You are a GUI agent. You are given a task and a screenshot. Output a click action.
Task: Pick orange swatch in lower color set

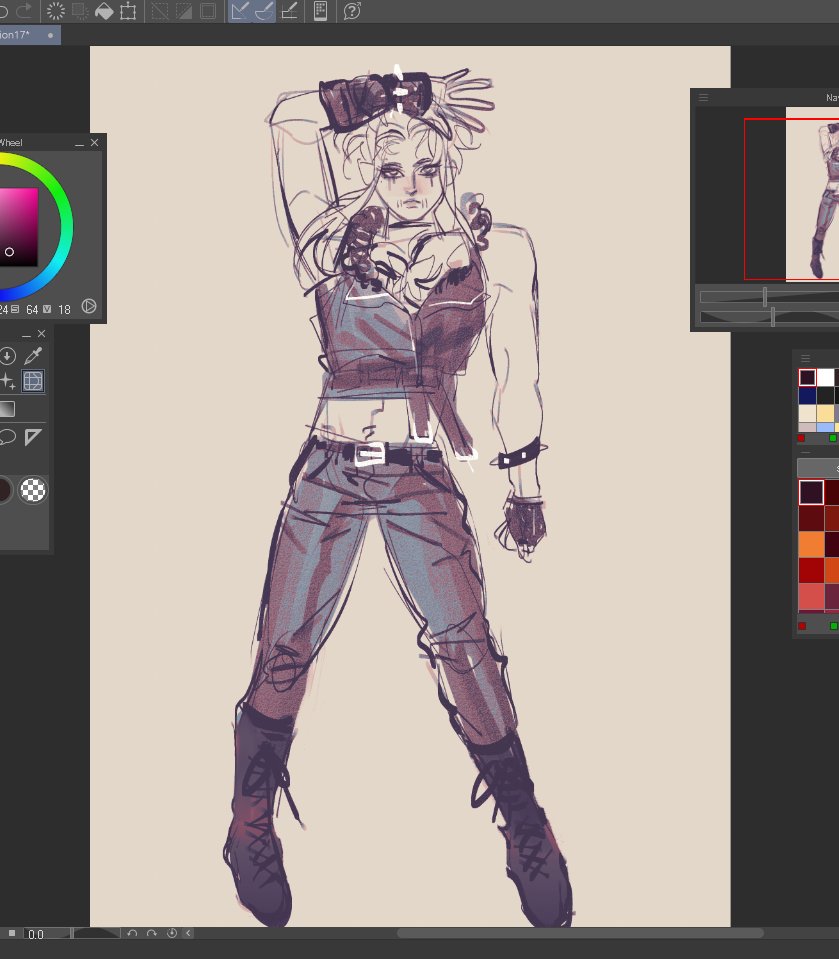(x=811, y=544)
